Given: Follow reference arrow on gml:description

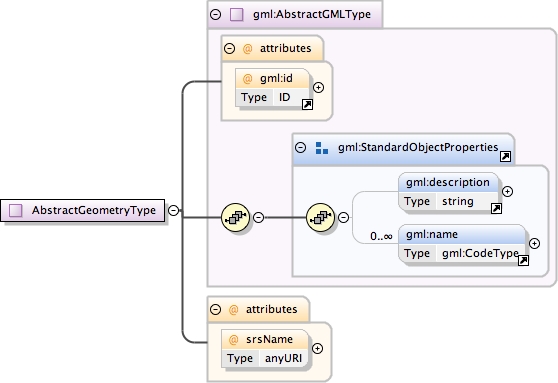Looking at the screenshot, I should point(496,209).
